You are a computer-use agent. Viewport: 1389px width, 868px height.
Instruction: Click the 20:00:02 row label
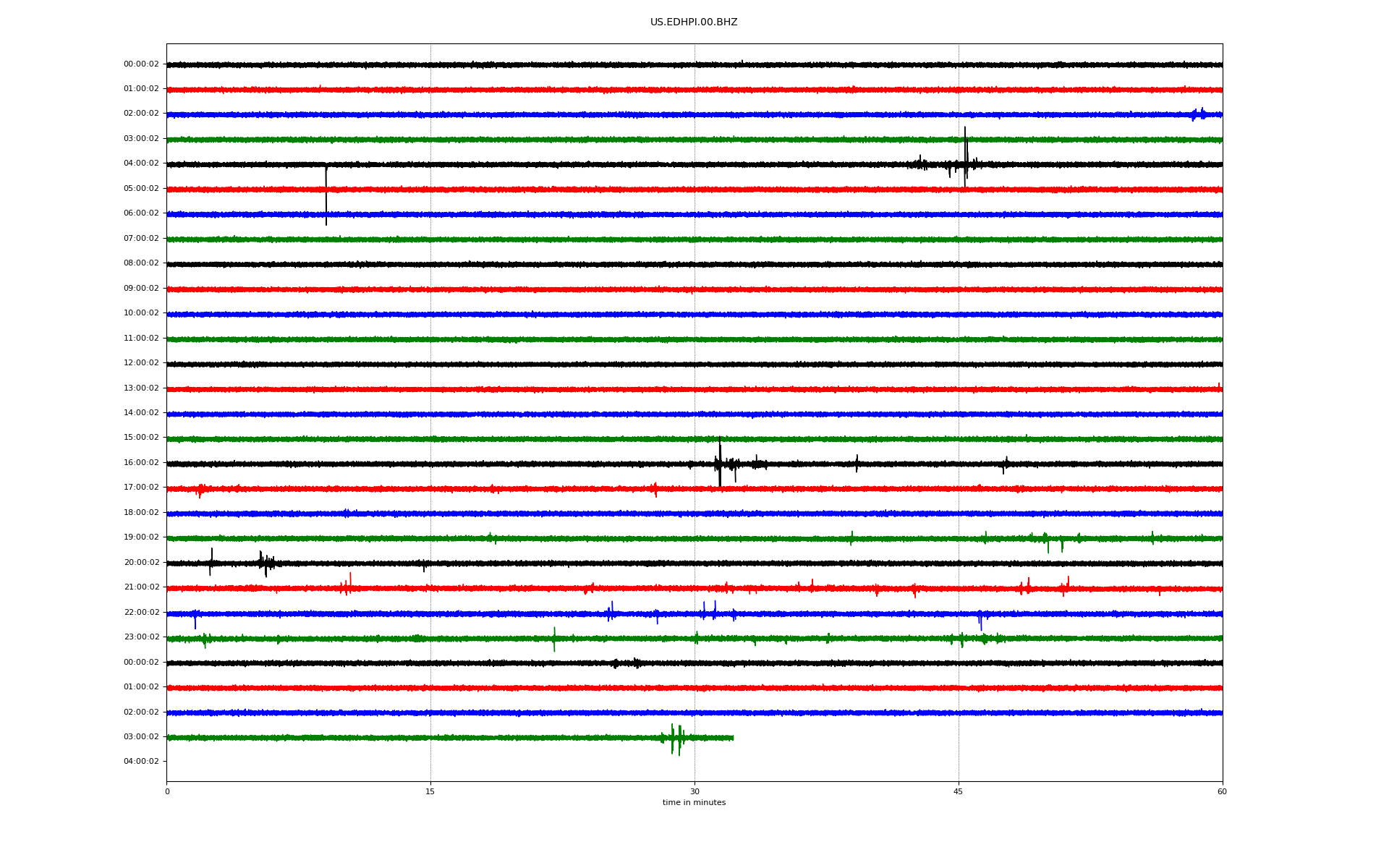click(x=141, y=563)
